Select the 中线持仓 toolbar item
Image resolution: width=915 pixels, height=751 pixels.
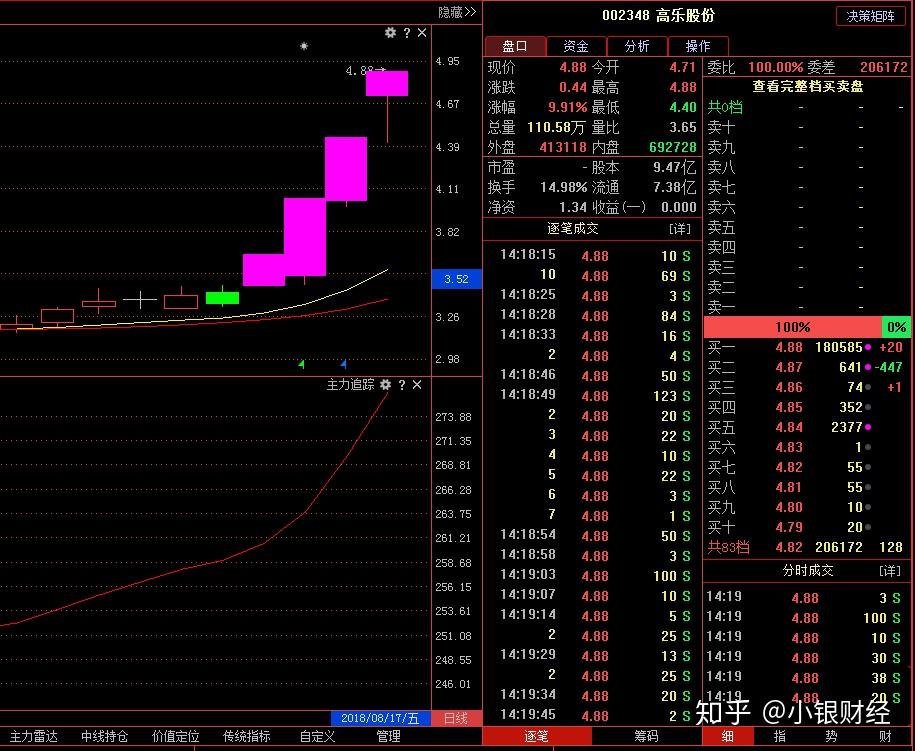pos(103,738)
